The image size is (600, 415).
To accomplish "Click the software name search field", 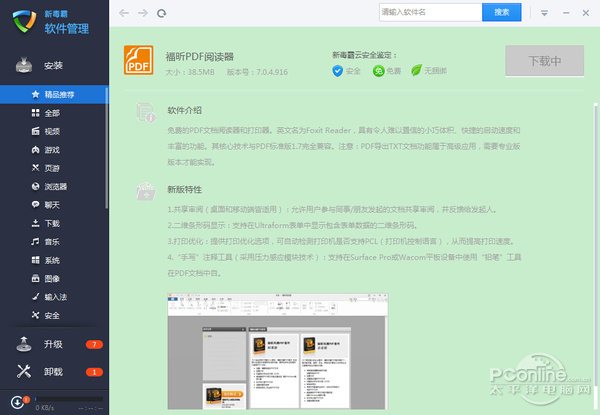I will tap(430, 12).
